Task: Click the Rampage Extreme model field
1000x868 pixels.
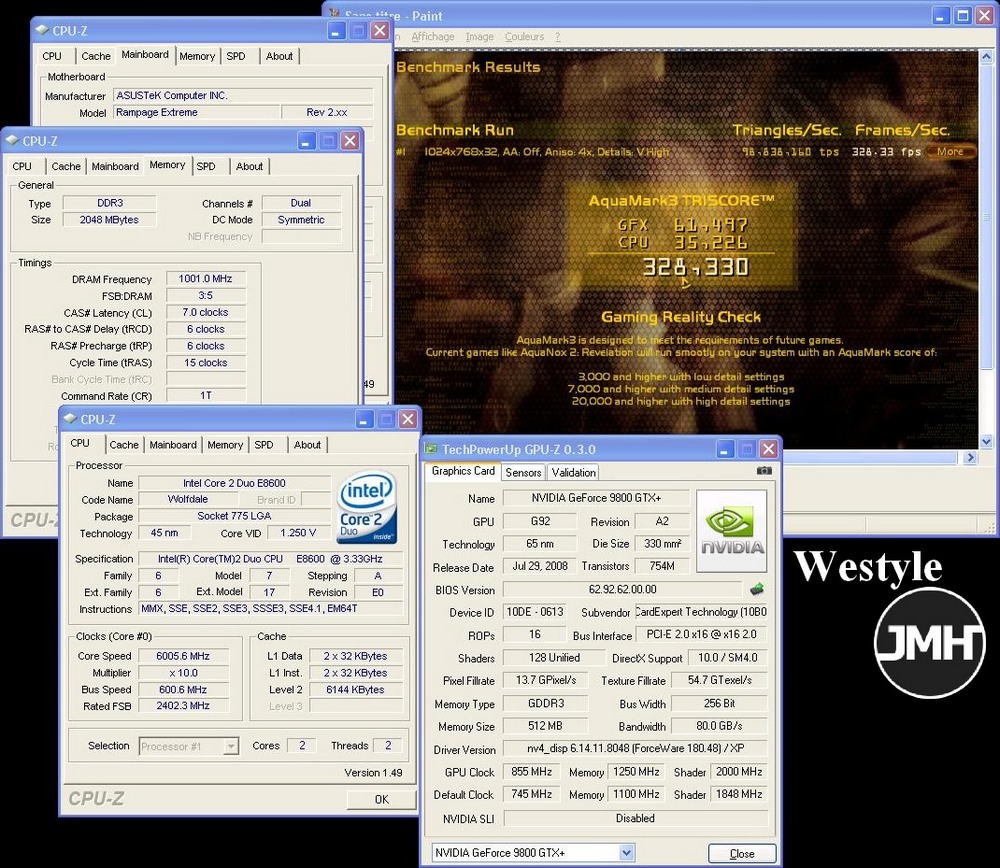Action: tap(196, 112)
